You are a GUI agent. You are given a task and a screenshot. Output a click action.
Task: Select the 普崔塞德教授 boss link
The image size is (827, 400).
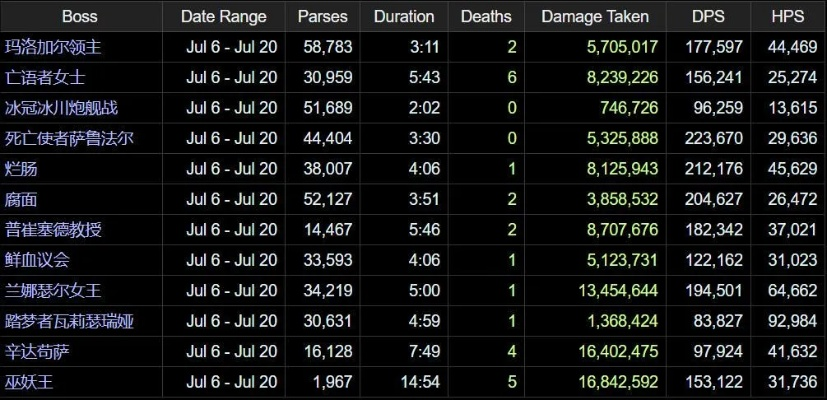coord(53,230)
